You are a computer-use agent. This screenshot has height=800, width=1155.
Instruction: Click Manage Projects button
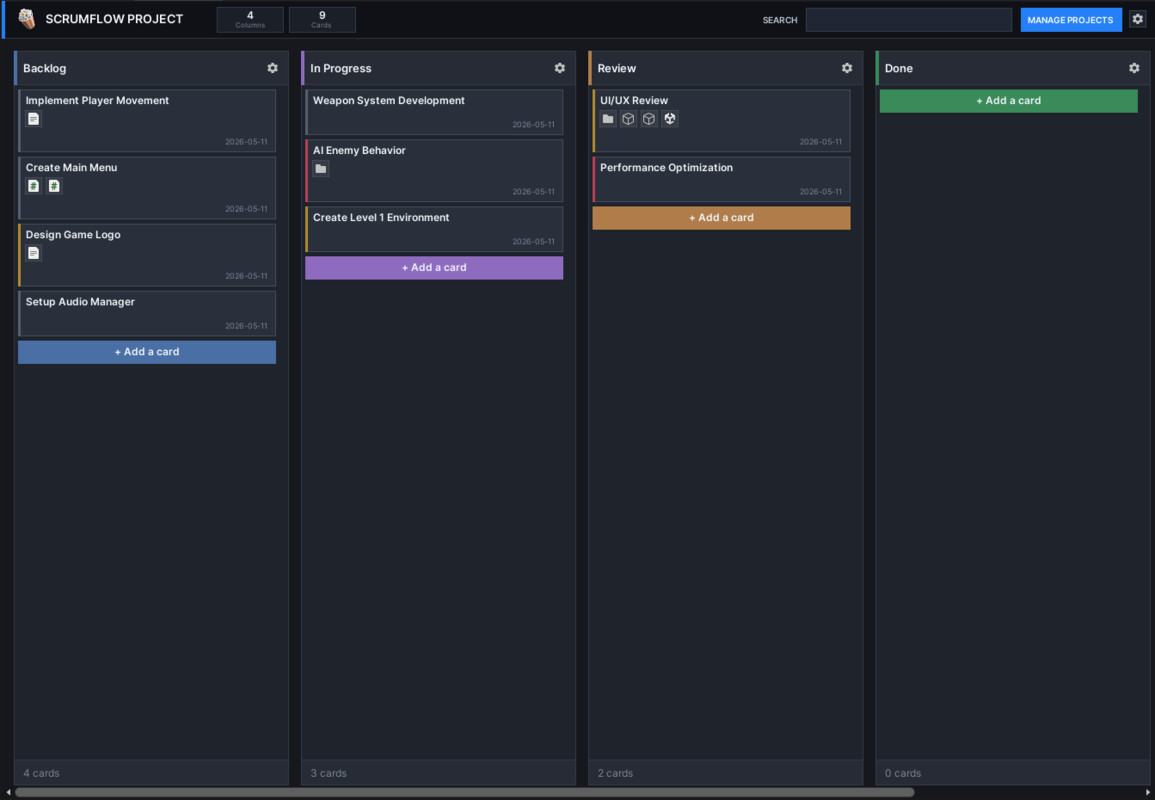(x=1070, y=20)
